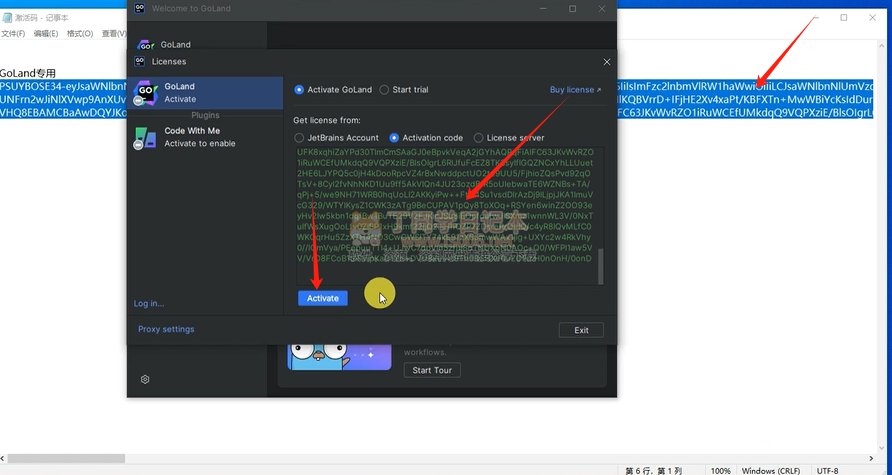This screenshot has width=892, height=475.
Task: Click Notepad scroll left arrow
Action: [3, 458]
